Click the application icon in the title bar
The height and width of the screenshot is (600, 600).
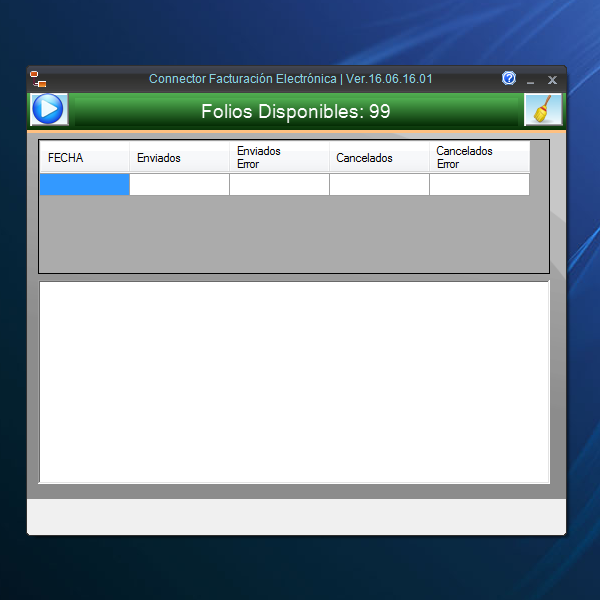[38, 79]
